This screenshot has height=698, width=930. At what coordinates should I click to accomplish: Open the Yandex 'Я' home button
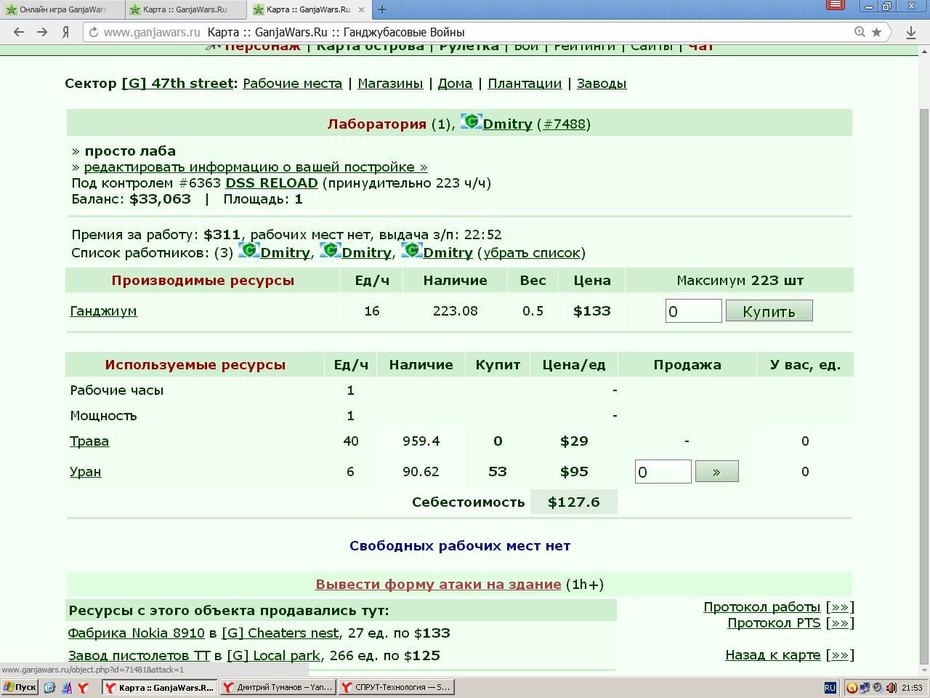pyautogui.click(x=65, y=32)
